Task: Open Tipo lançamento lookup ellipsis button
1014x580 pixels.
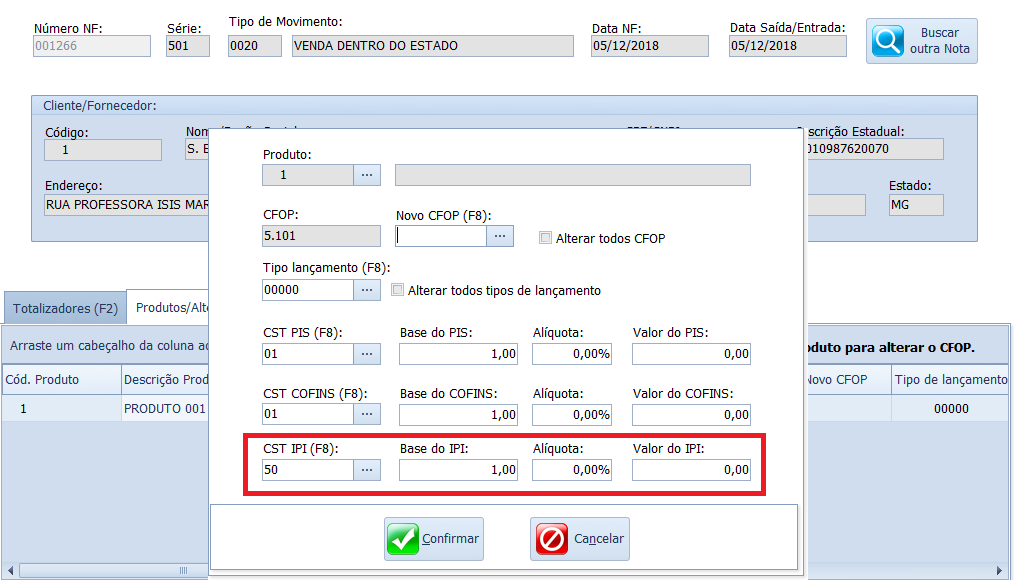Action: (x=367, y=290)
